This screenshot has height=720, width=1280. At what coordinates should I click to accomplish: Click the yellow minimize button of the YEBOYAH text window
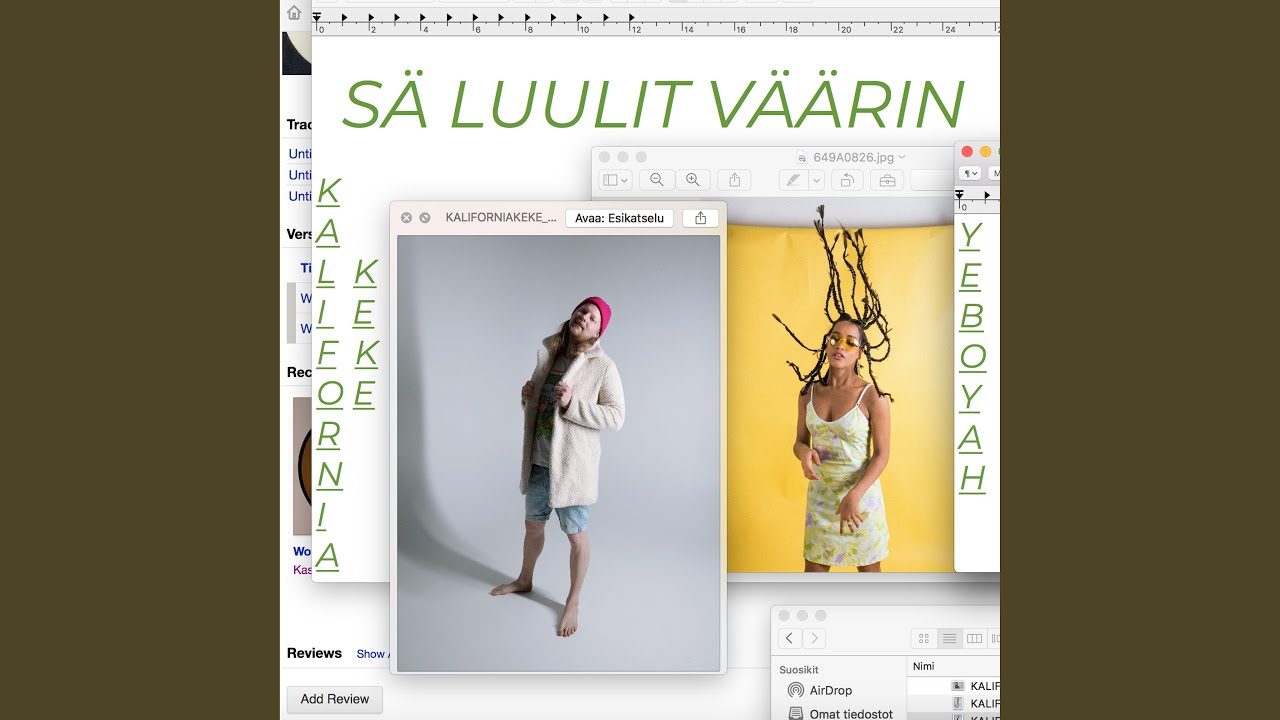[x=985, y=151]
